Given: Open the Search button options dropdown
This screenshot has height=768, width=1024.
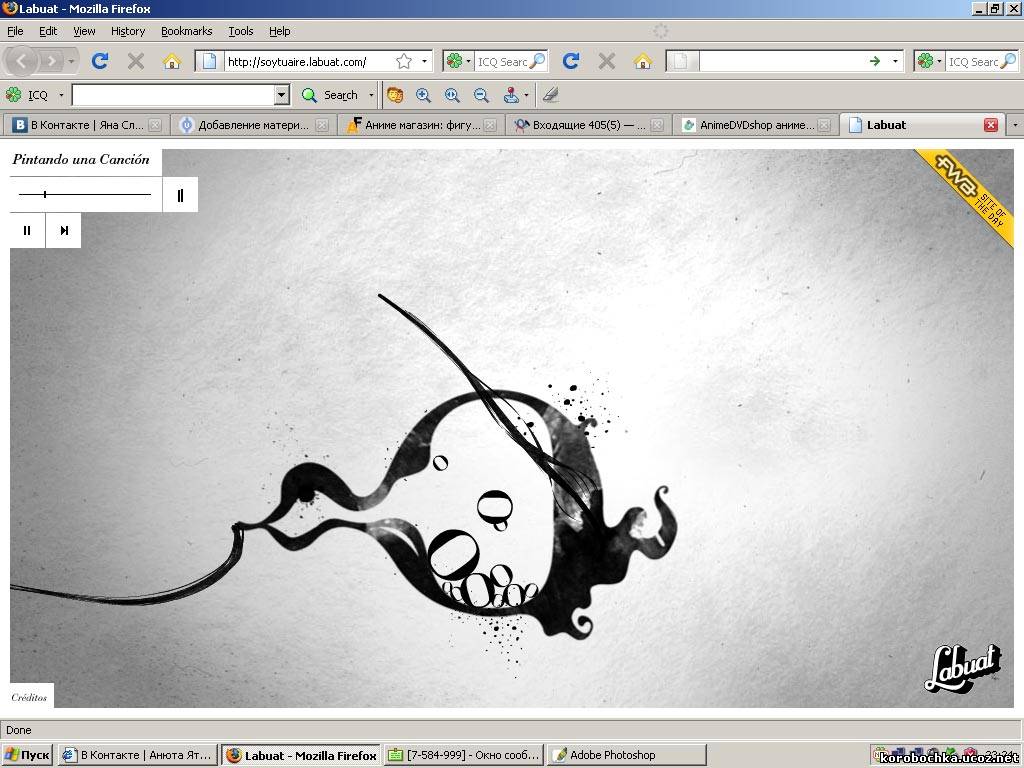Looking at the screenshot, I should tap(371, 95).
